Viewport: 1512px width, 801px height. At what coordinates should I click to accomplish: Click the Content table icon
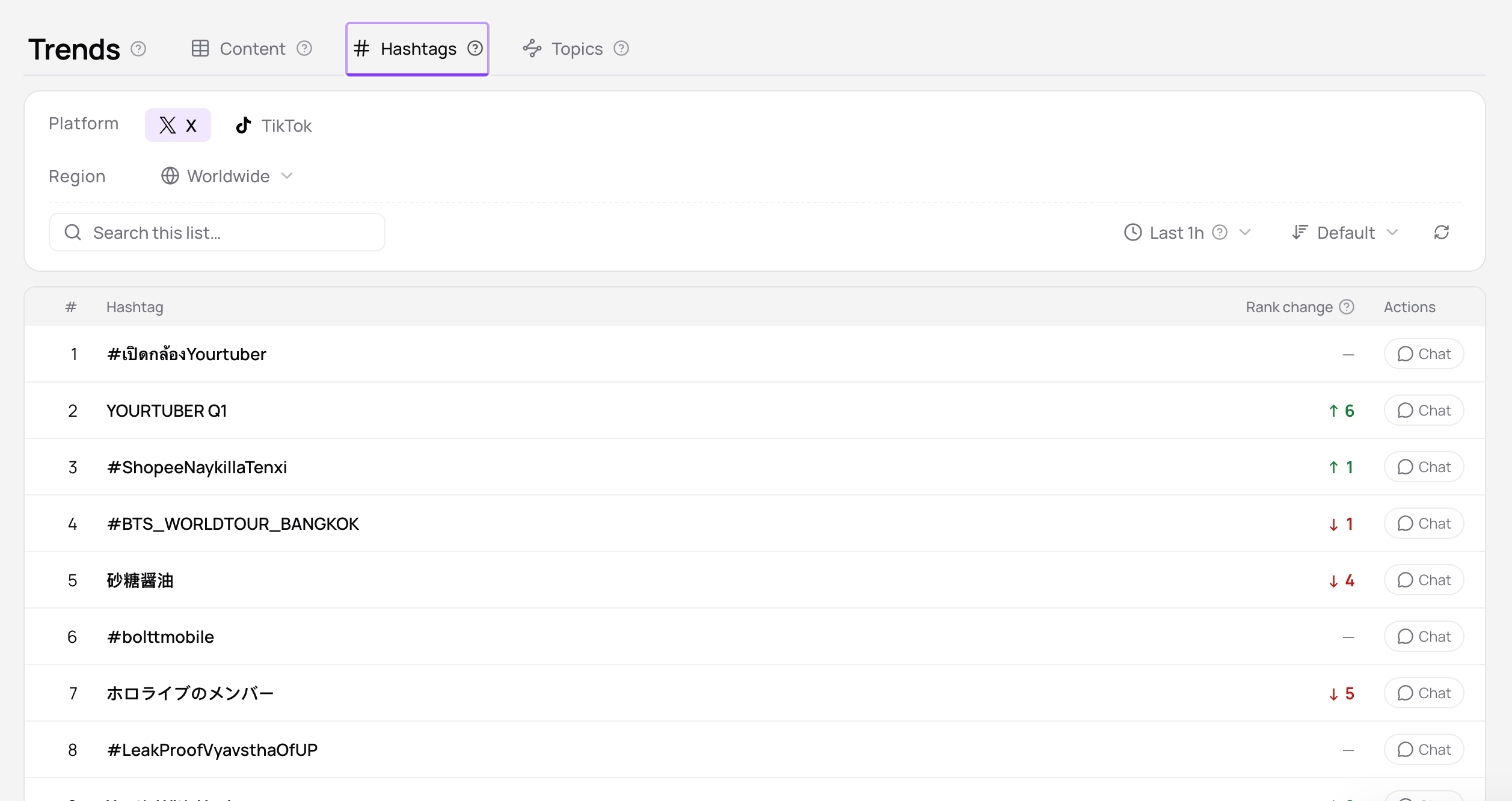point(200,48)
